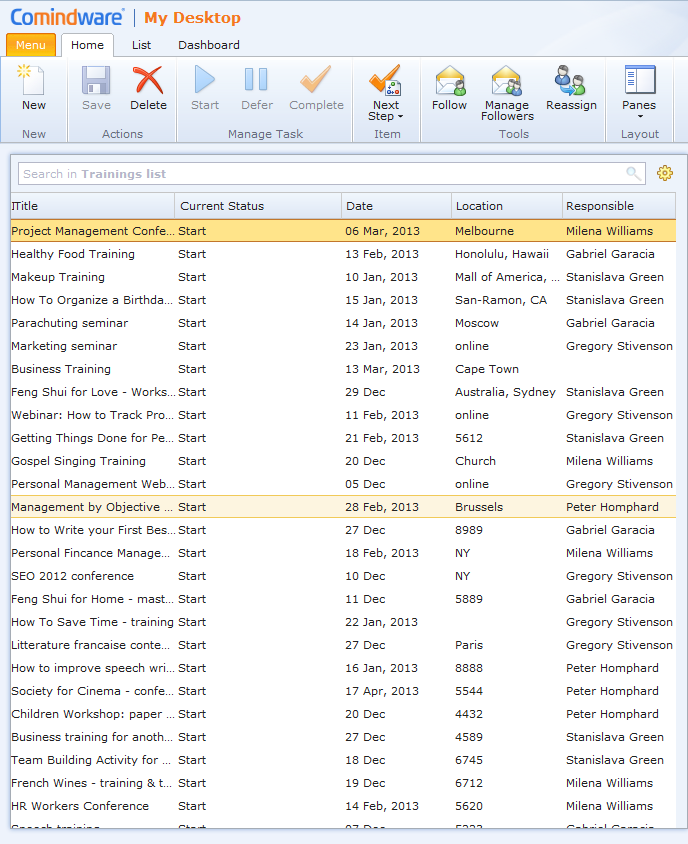The image size is (688, 844).
Task: Click the Comindware logo
Action: (x=67, y=17)
